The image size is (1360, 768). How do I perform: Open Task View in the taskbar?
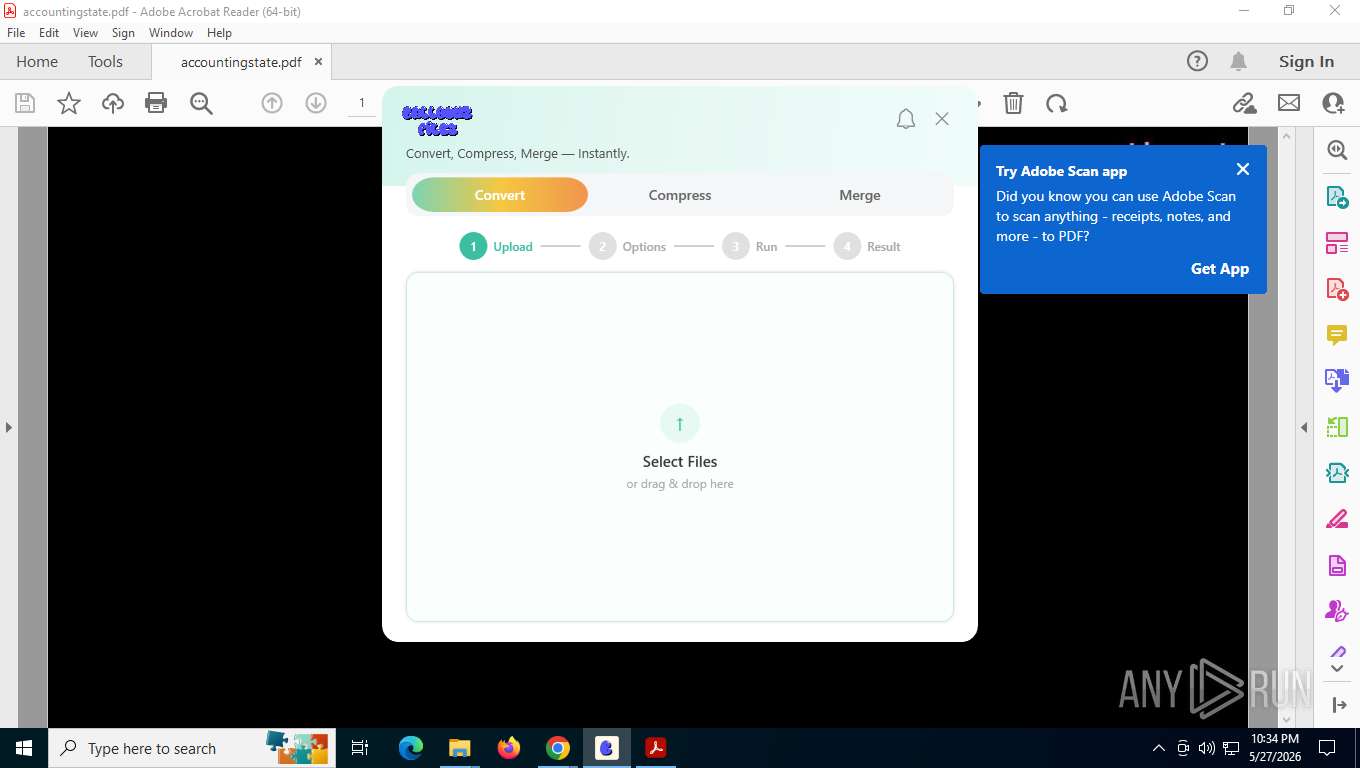(x=360, y=748)
